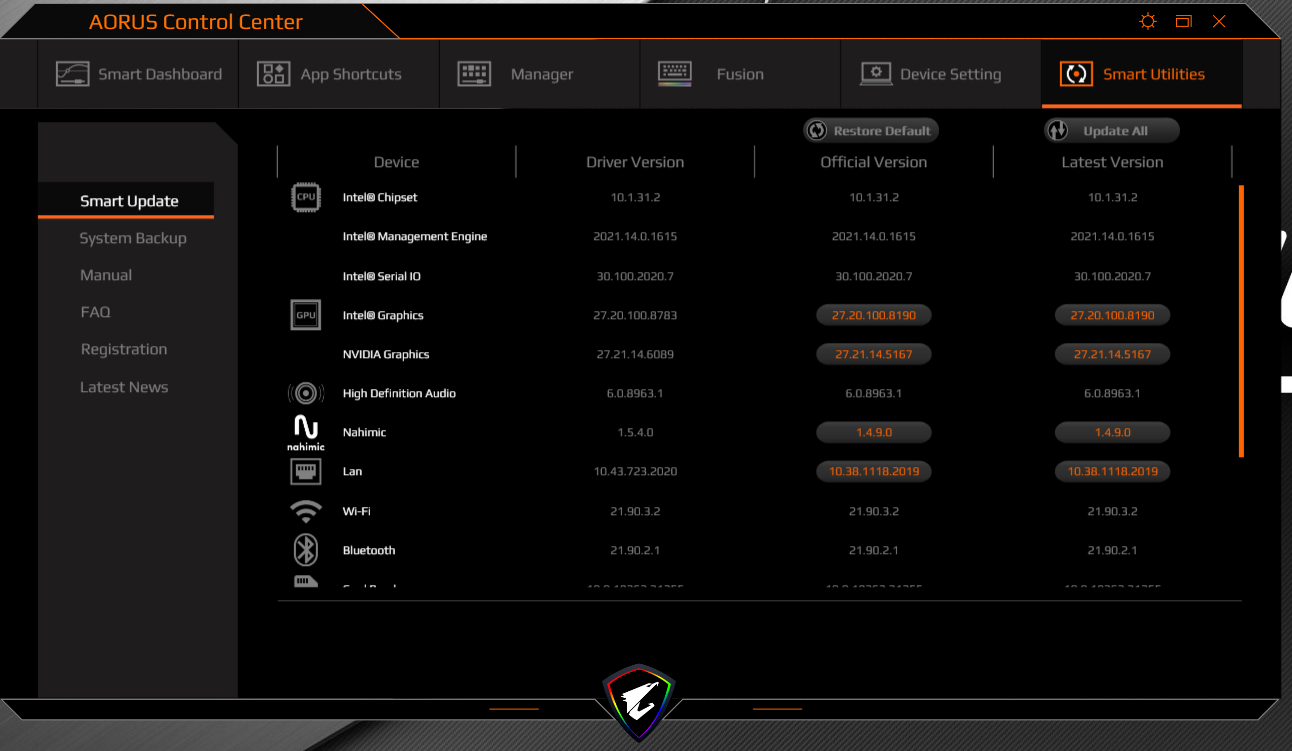This screenshot has width=1292, height=751.
Task: Click the CPU chip icon beside Intel Chipset
Action: click(305, 197)
